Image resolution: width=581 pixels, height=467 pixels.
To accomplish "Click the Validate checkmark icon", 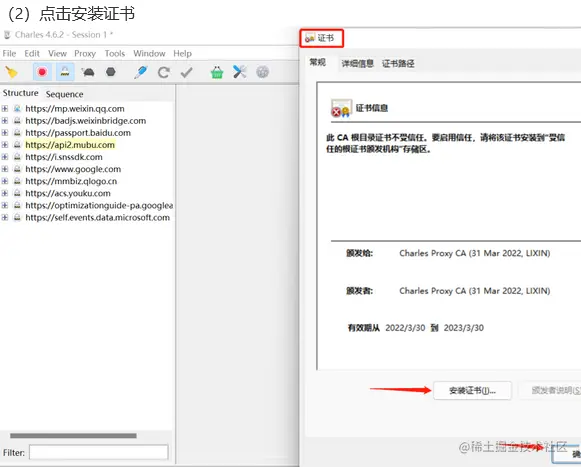I will (186, 72).
